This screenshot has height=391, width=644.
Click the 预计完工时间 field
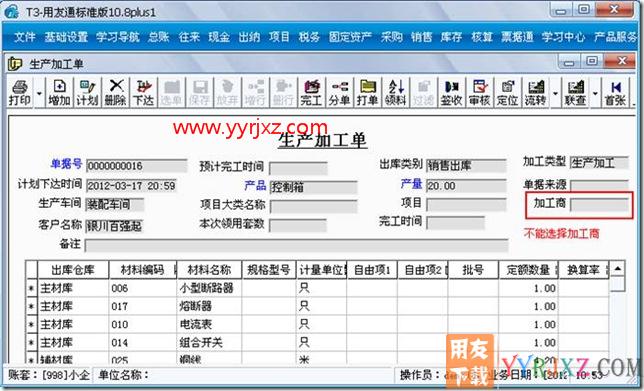pyautogui.click(x=298, y=168)
